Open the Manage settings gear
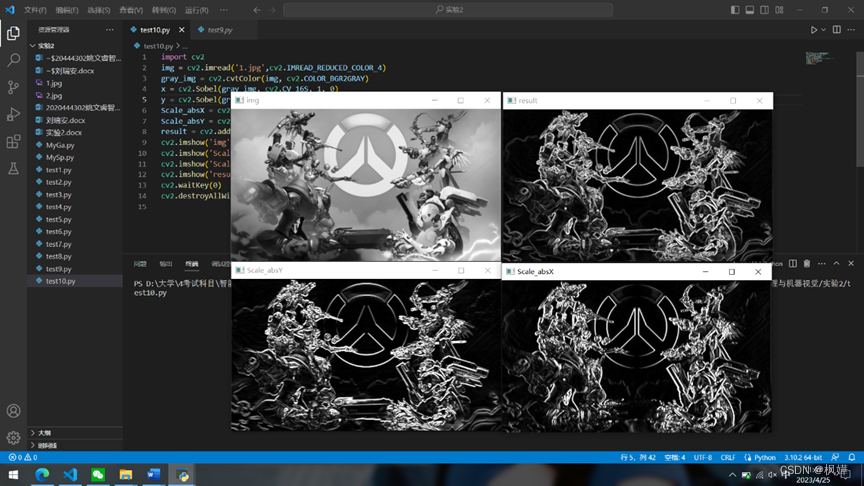 click(x=13, y=438)
